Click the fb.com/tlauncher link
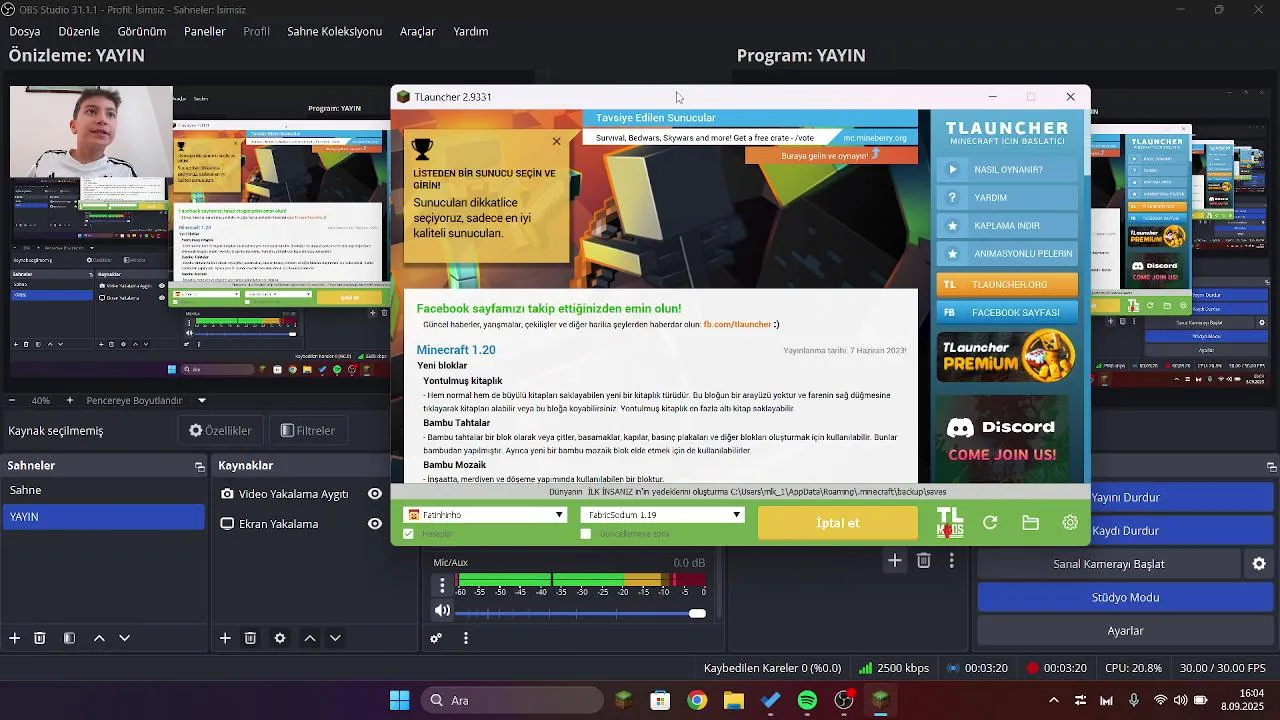 737,324
